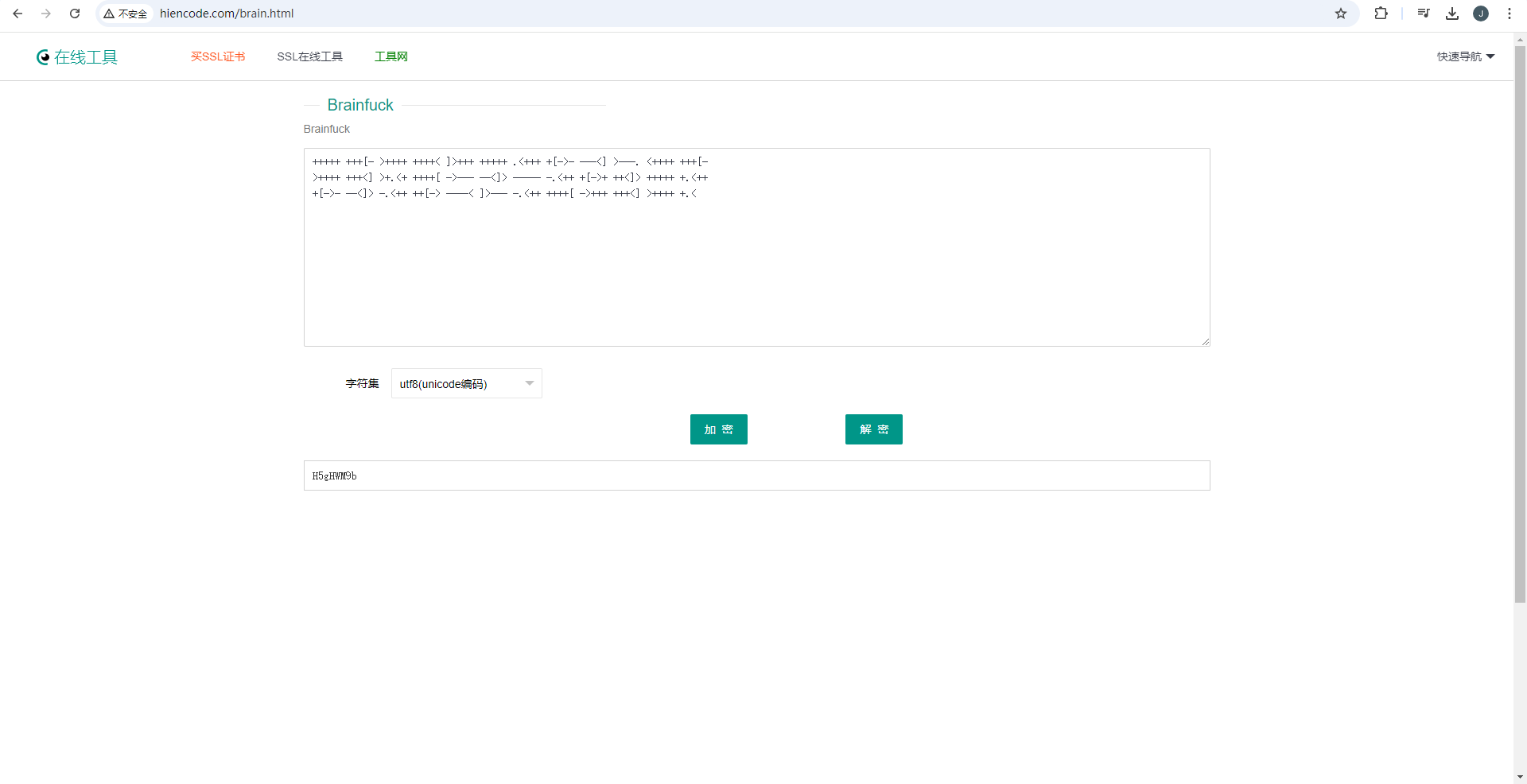The height and width of the screenshot is (784, 1527).
Task: Click the browser forward arrow icon
Action: [46, 14]
